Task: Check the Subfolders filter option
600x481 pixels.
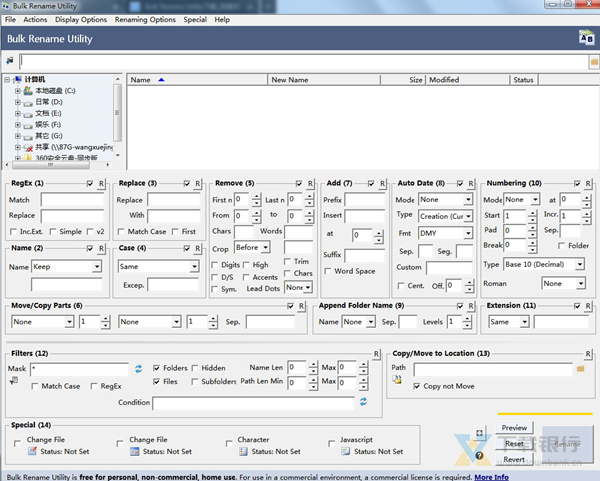Action: point(194,381)
